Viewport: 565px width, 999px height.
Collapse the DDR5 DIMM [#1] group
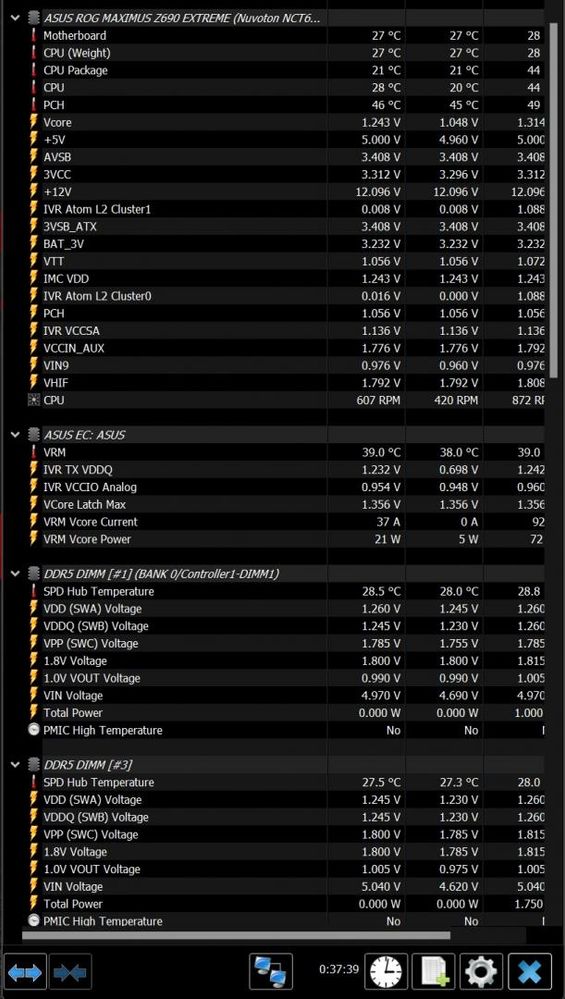[x=15, y=574]
